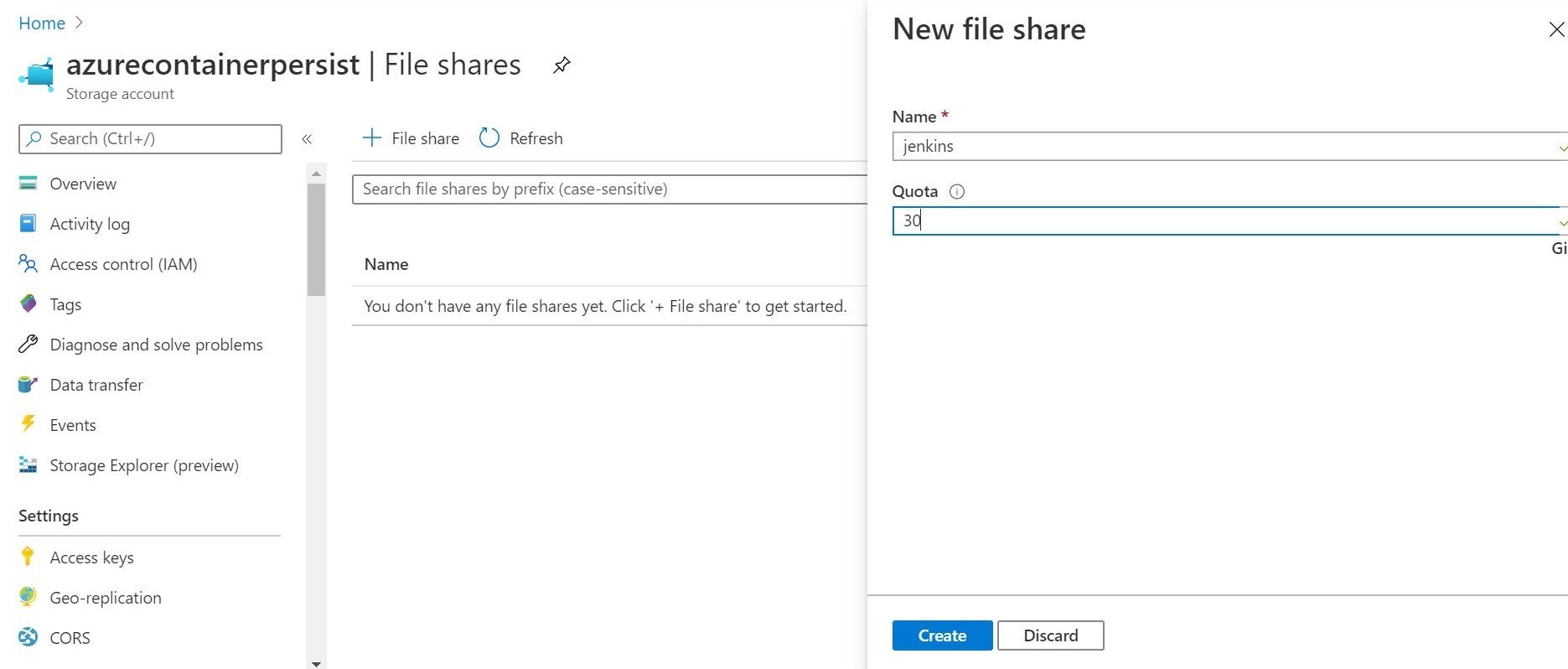The height and width of the screenshot is (669, 1568).
Task: Click the Overview sidebar icon
Action: 28,183
